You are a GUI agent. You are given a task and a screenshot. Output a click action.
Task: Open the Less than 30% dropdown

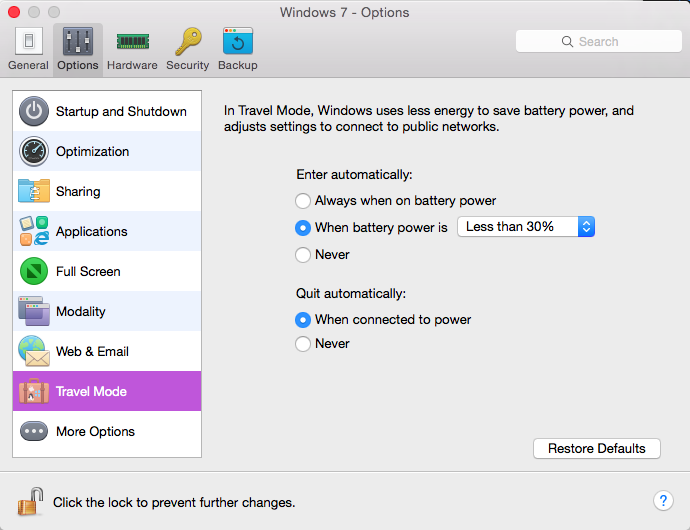(526, 227)
